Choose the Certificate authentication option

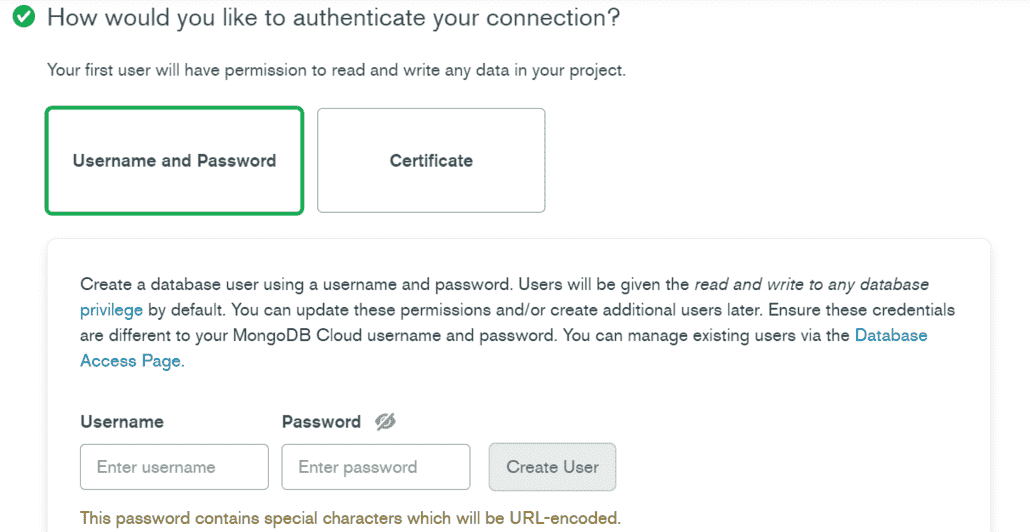431,161
